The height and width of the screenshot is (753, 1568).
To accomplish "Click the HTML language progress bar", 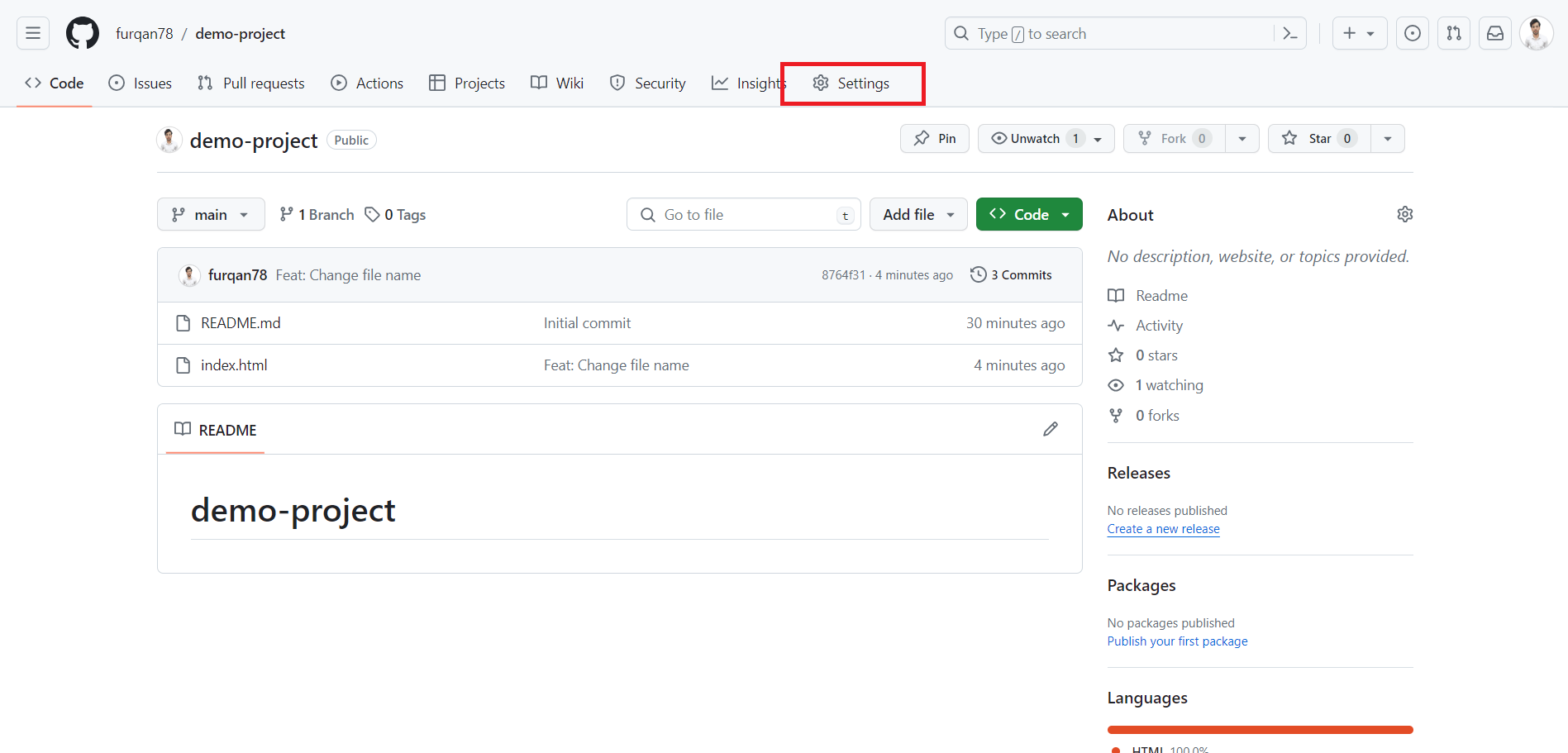I will (1260, 730).
